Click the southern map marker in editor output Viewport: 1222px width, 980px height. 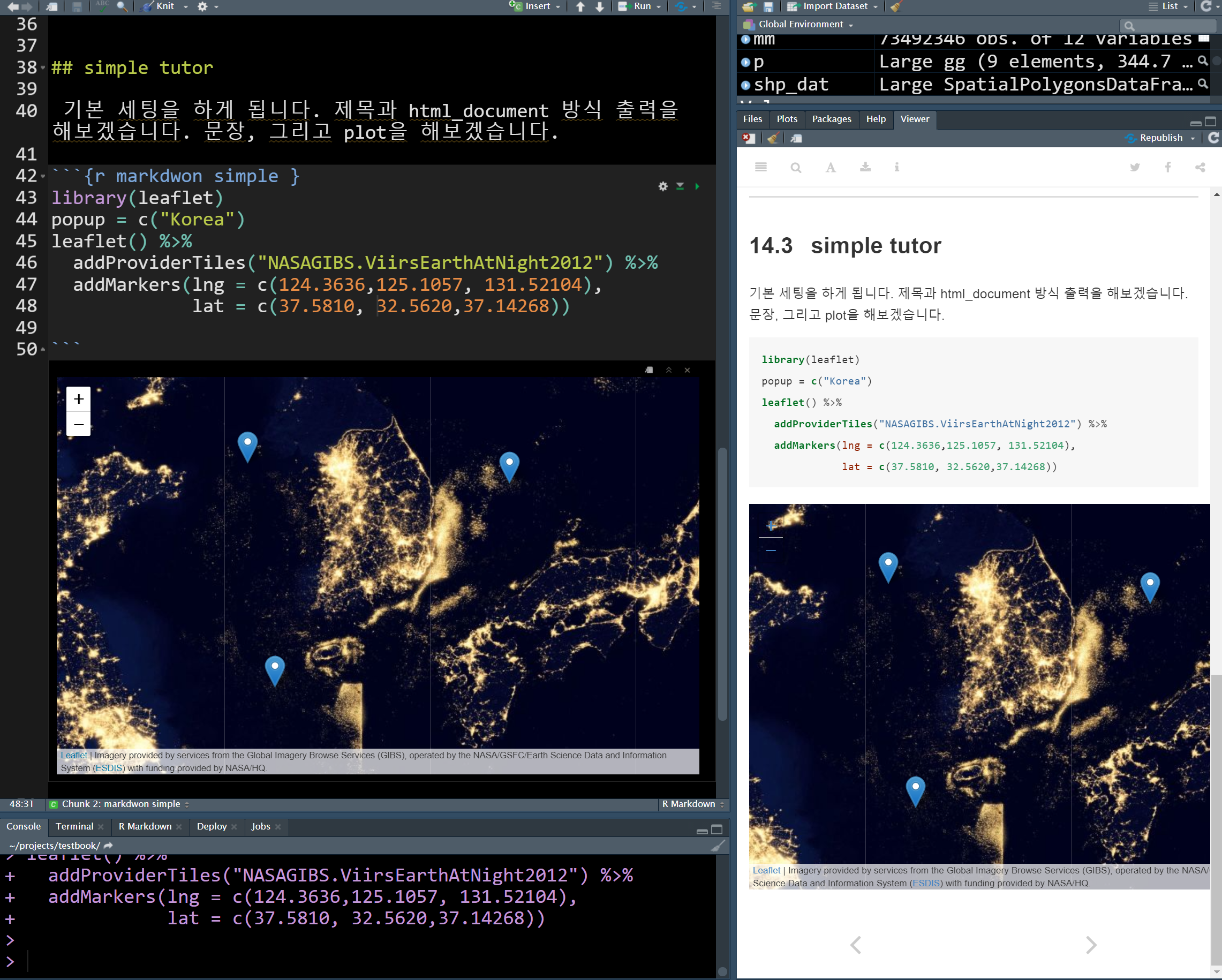275,671
